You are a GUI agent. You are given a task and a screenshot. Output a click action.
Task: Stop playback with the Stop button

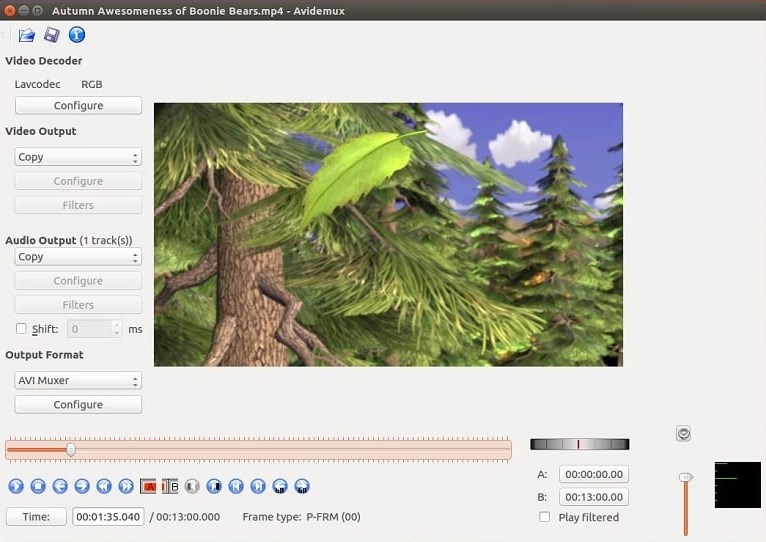click(38, 486)
